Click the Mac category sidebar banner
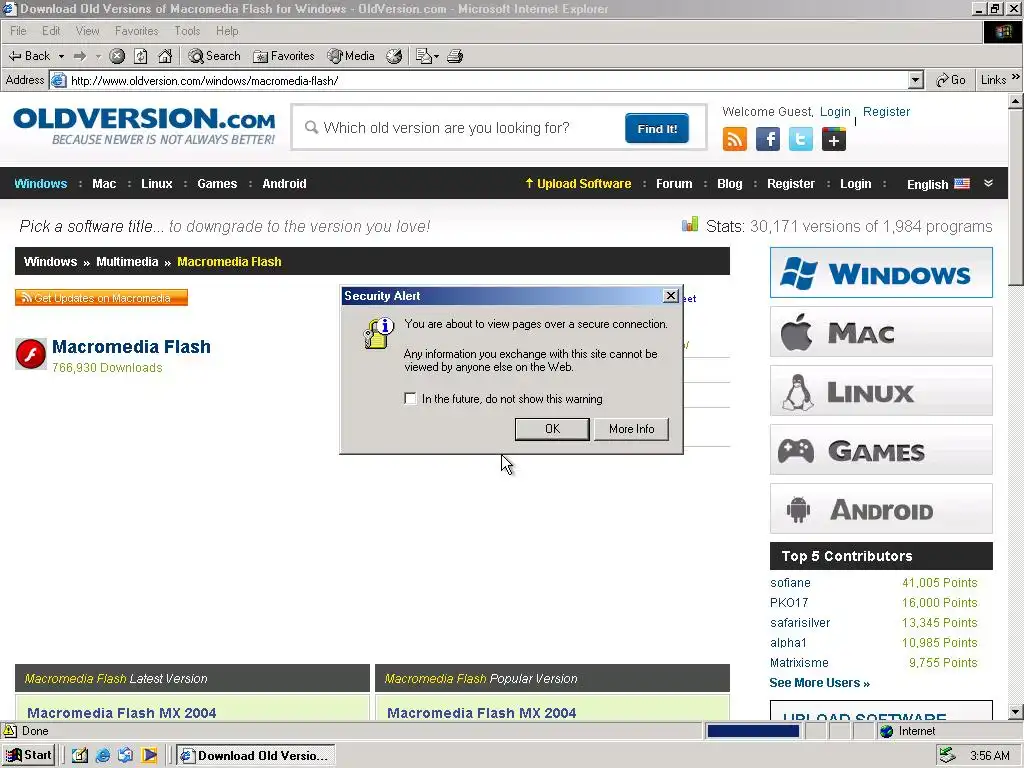Viewport: 1024px width, 768px height. 881,332
